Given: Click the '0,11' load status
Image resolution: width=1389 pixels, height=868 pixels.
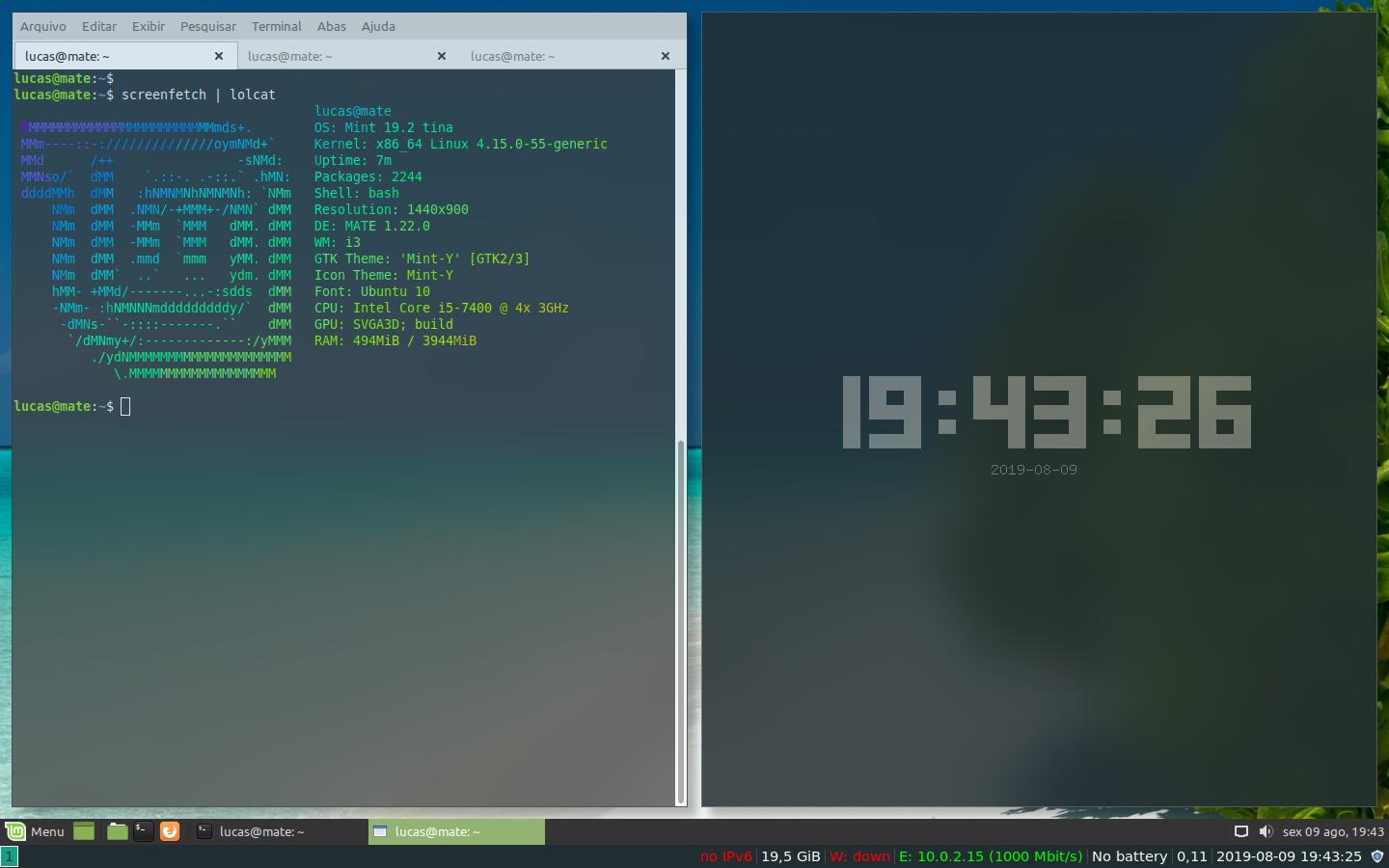Looking at the screenshot, I should pos(1192,856).
